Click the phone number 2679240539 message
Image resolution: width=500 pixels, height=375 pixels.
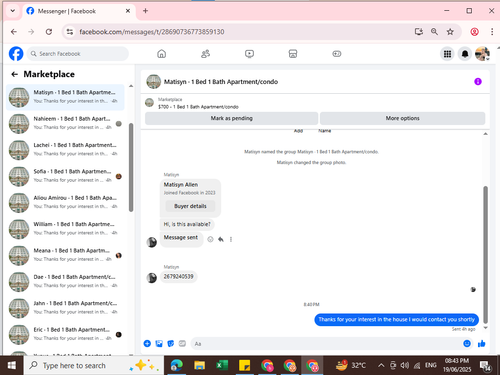coord(178,277)
